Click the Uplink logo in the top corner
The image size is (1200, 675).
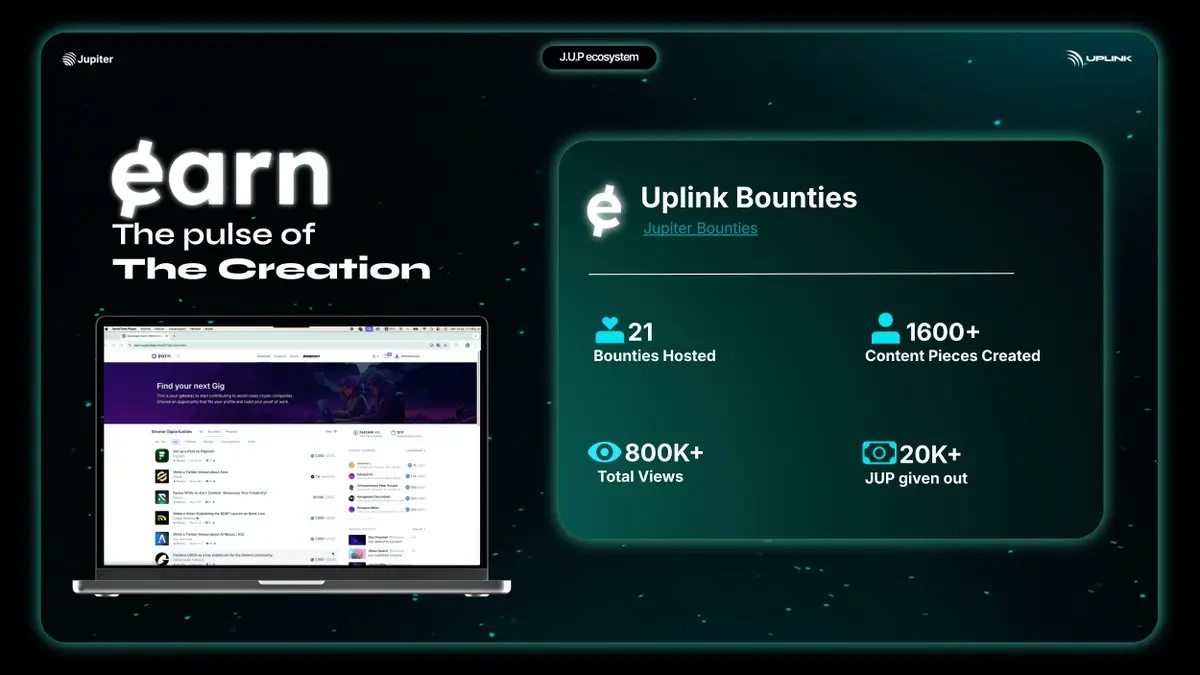point(1098,58)
